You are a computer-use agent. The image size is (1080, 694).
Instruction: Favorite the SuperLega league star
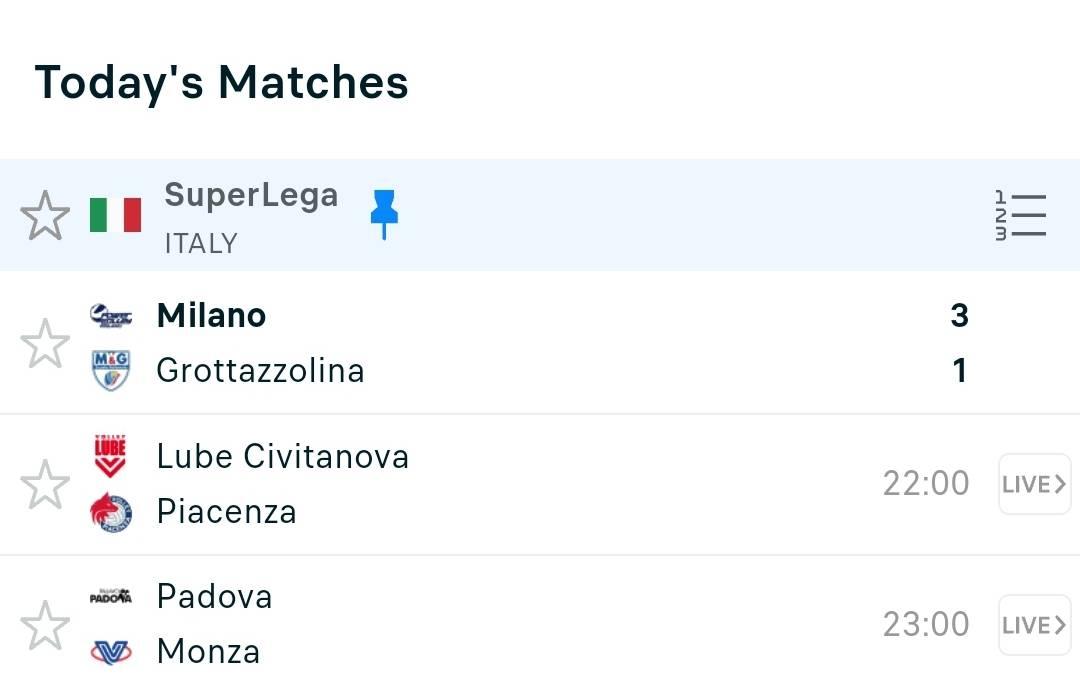pyautogui.click(x=45, y=215)
